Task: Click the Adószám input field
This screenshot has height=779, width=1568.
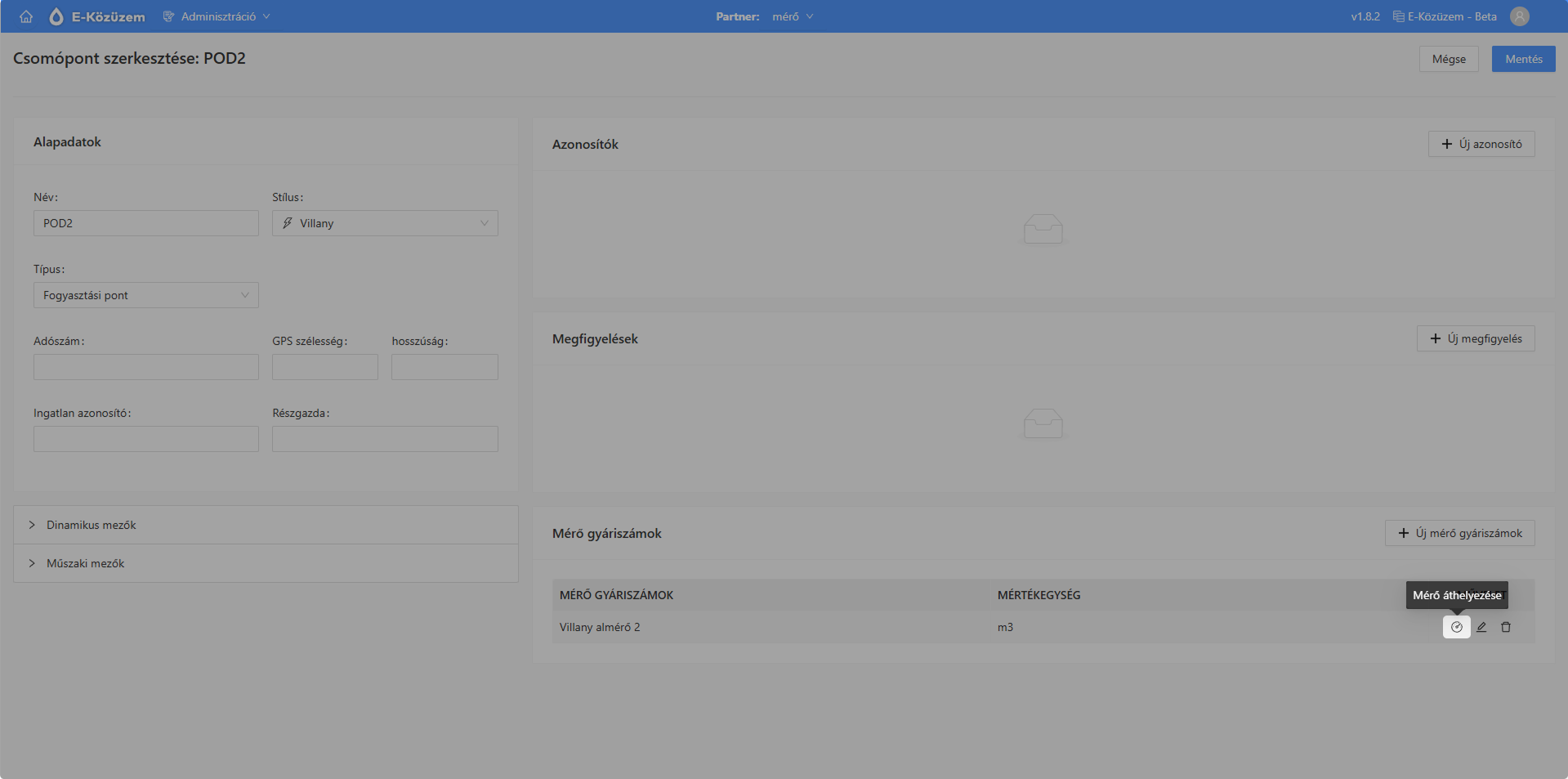Action: pos(145,367)
